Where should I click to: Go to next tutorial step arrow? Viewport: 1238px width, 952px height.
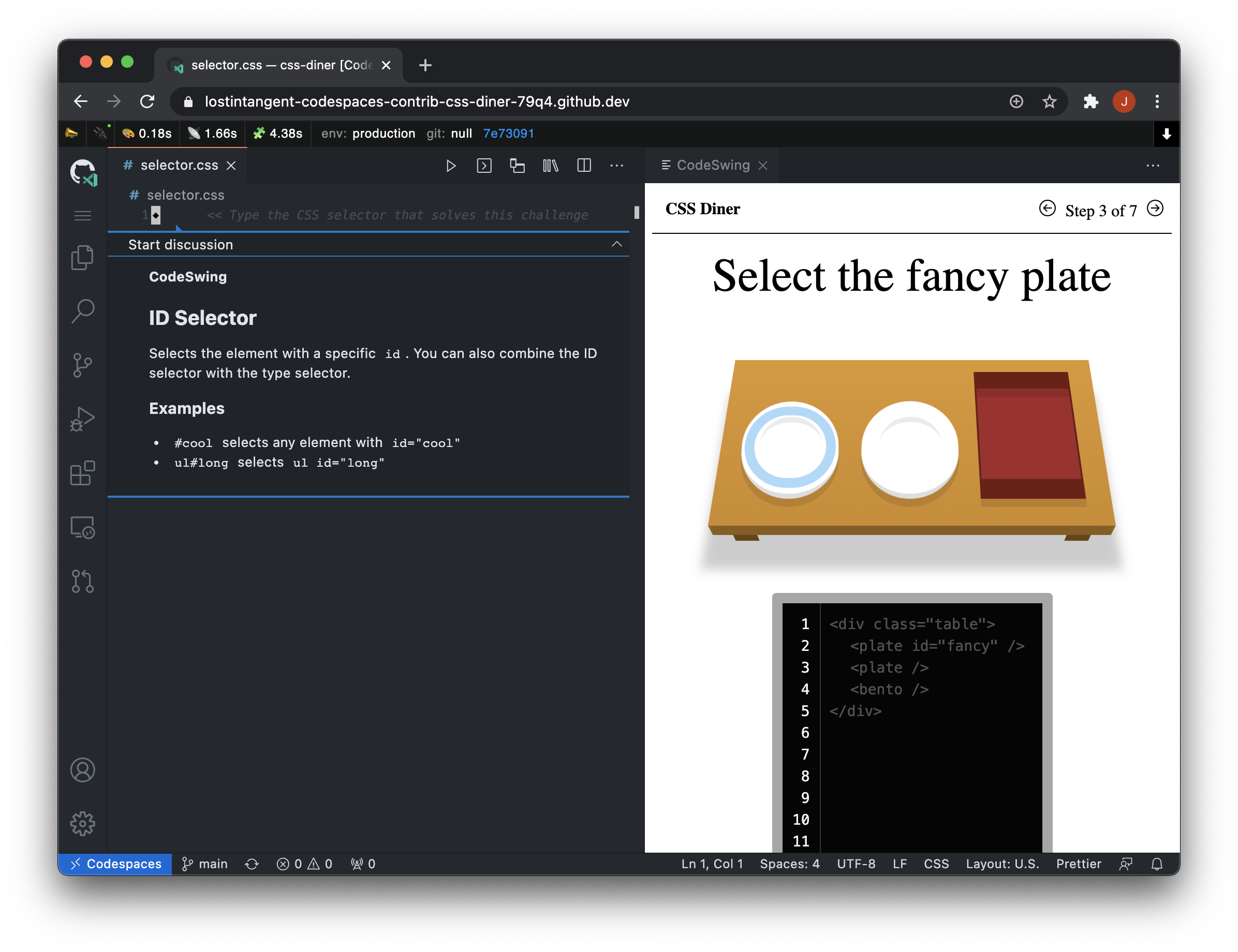1155,209
